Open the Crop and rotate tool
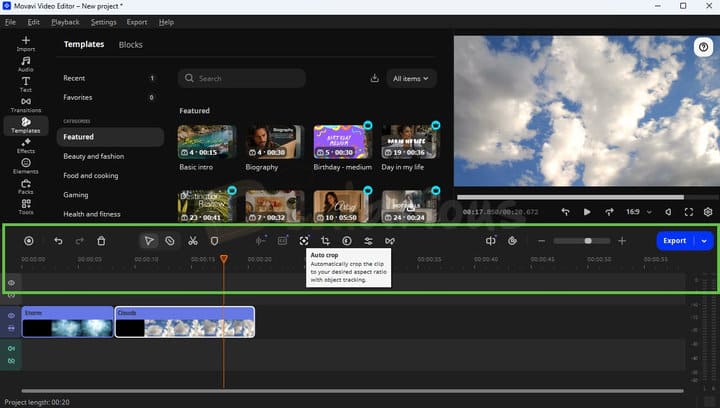Screen dimensions: 720x408 [x=325, y=241]
